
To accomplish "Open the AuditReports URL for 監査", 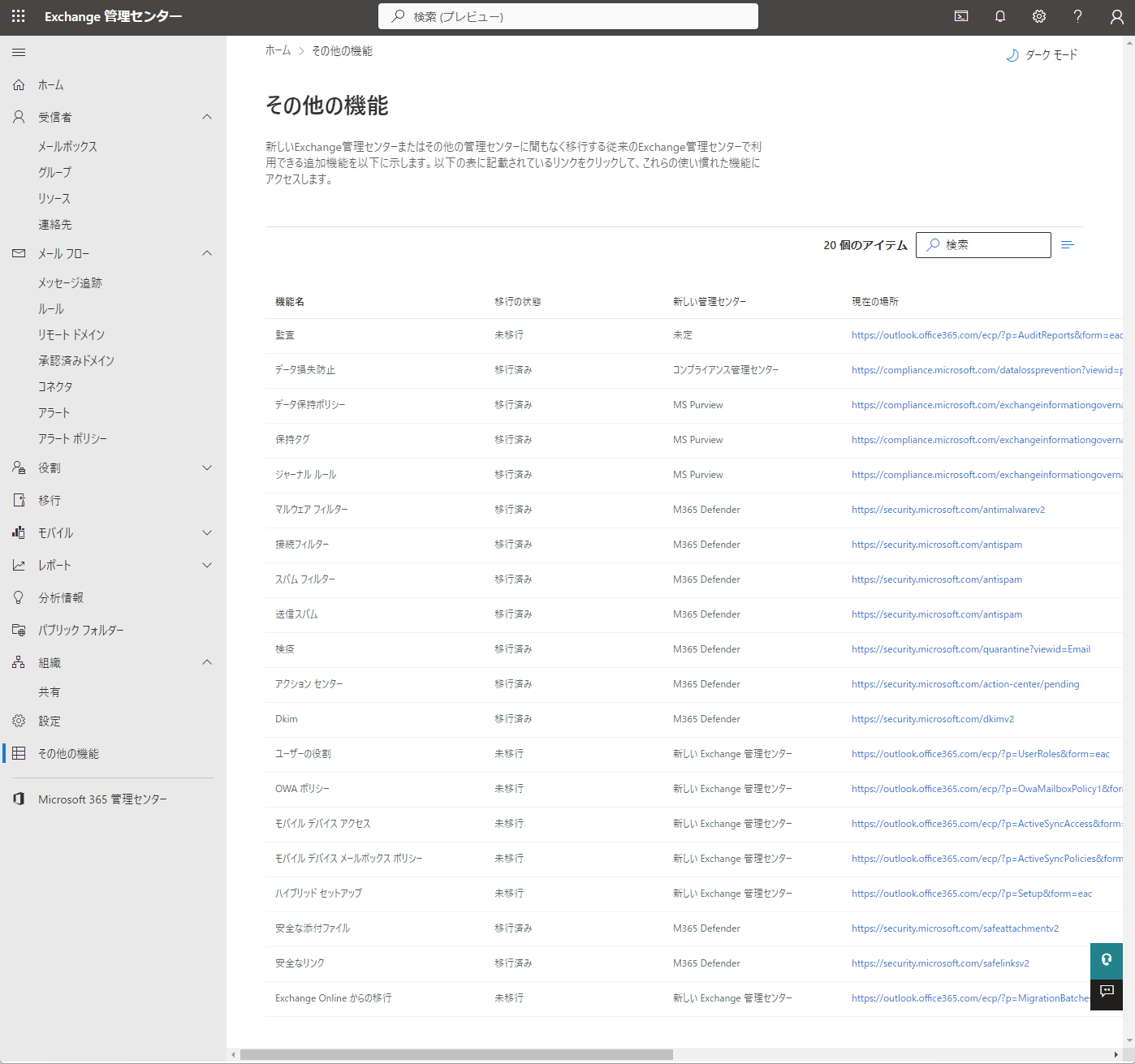I will pos(986,335).
